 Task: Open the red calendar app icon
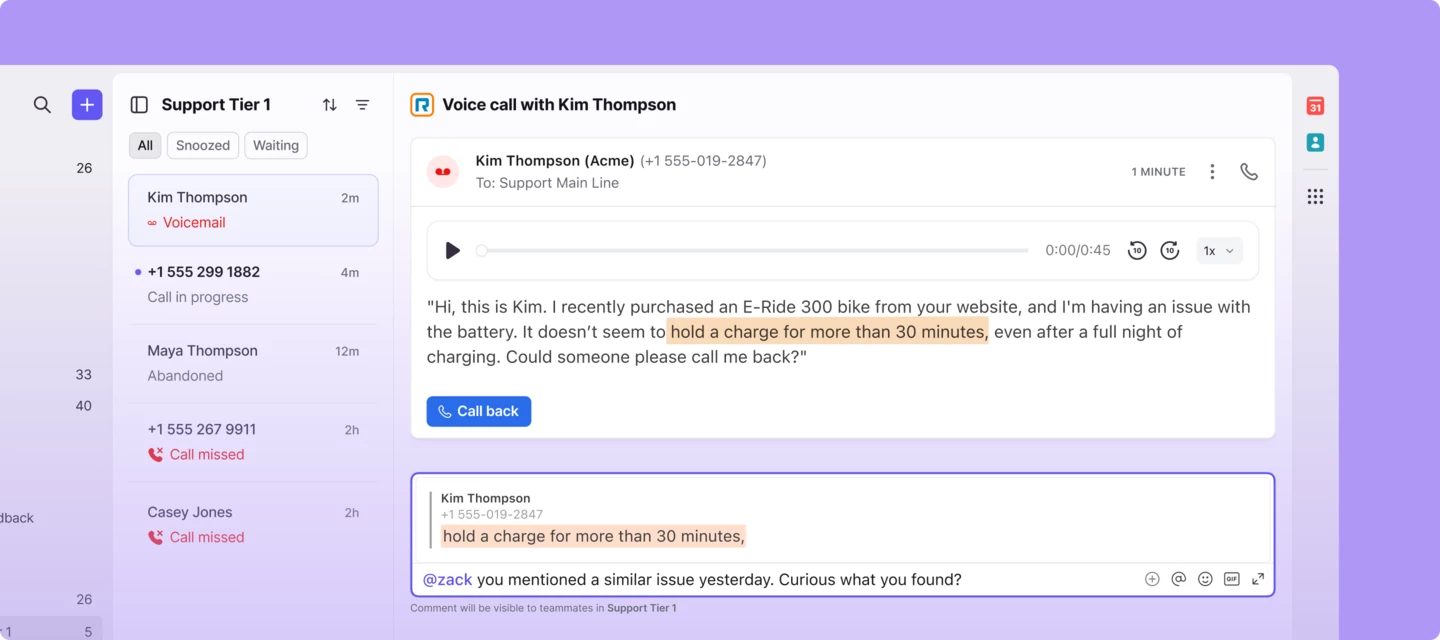pos(1315,106)
